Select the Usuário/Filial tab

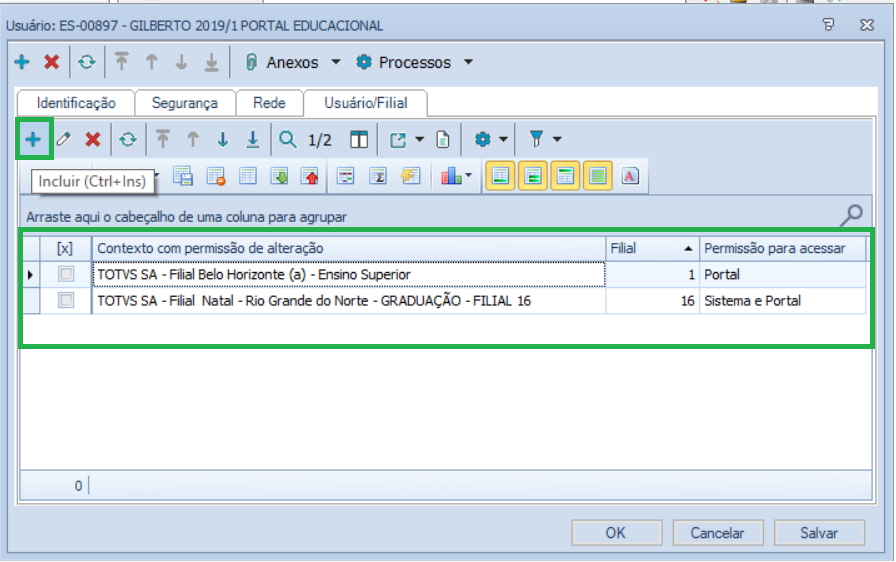[366, 103]
